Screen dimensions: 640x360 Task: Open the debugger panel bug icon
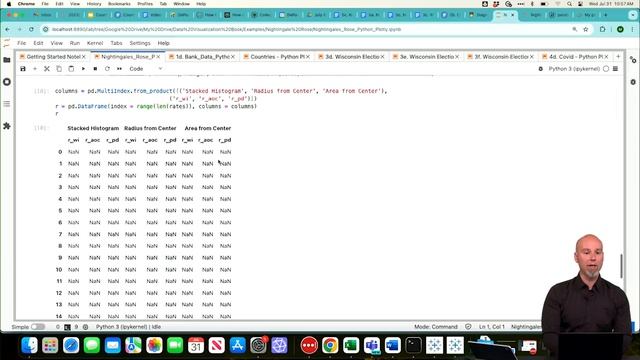(633, 82)
